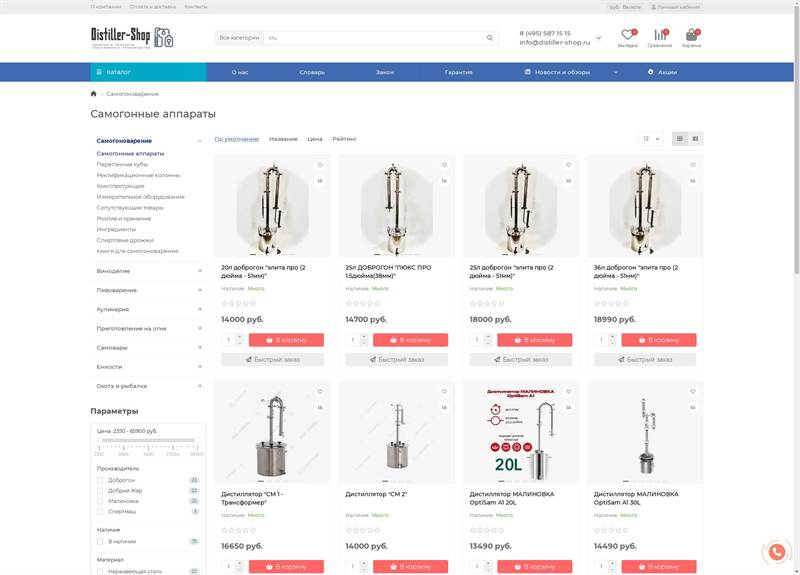Click Быстрый заказ for 18990 руб. product

(x=645, y=359)
